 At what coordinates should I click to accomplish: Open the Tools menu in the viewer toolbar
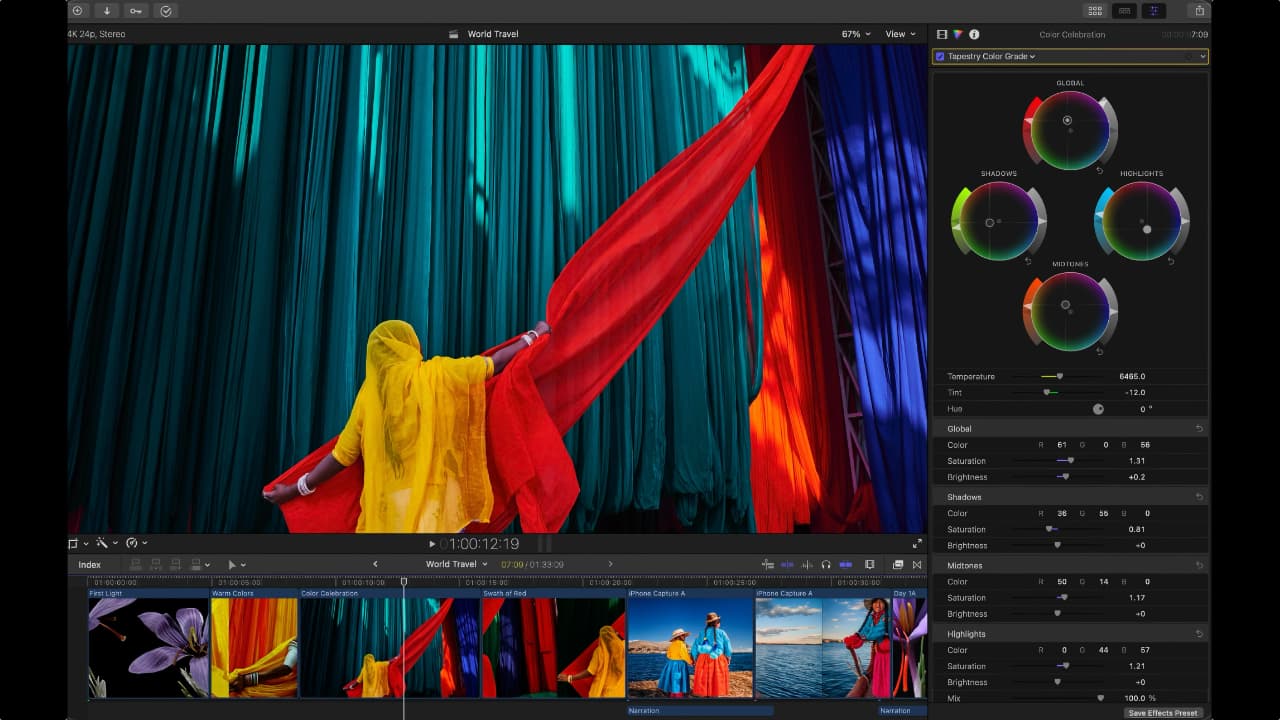[x=103, y=543]
